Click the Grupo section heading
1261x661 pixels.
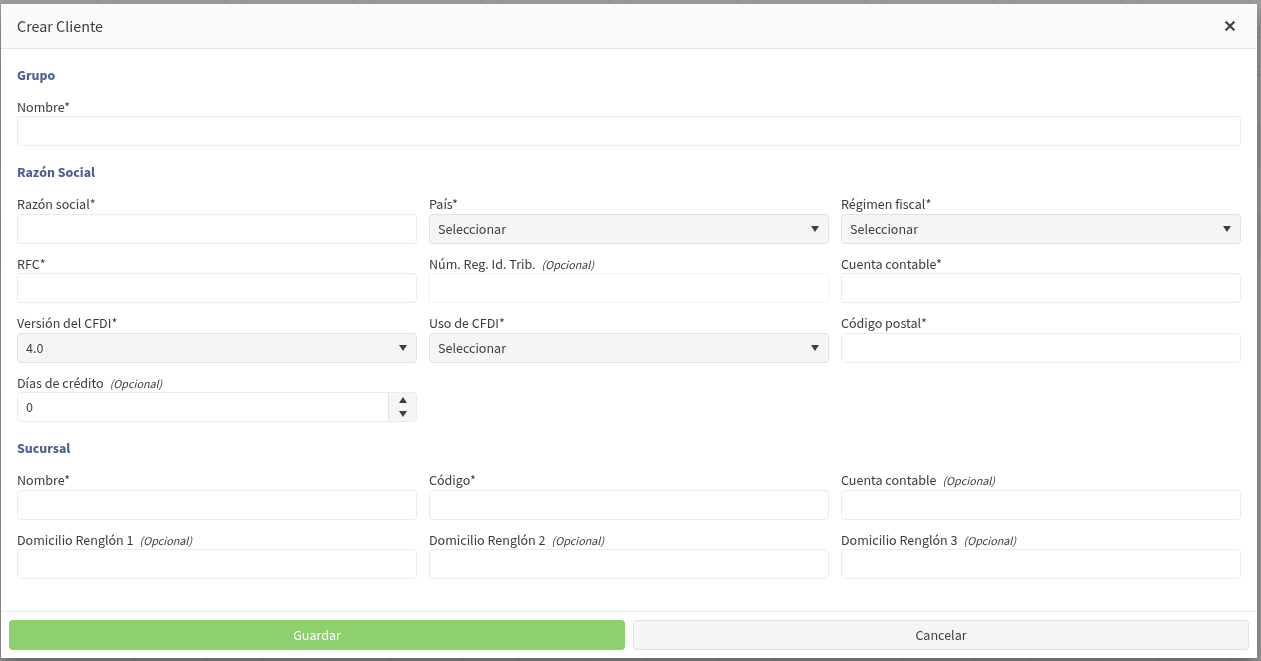coord(36,75)
